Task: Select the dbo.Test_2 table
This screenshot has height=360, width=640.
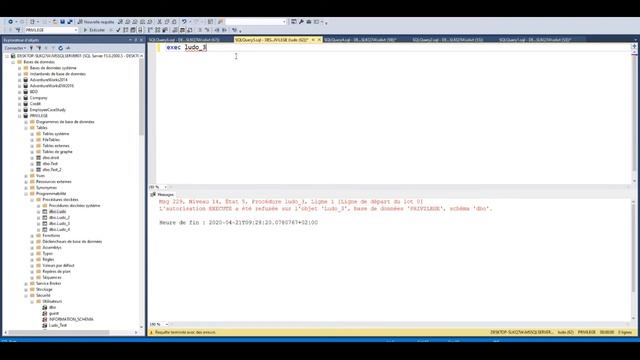Action: [x=52, y=169]
